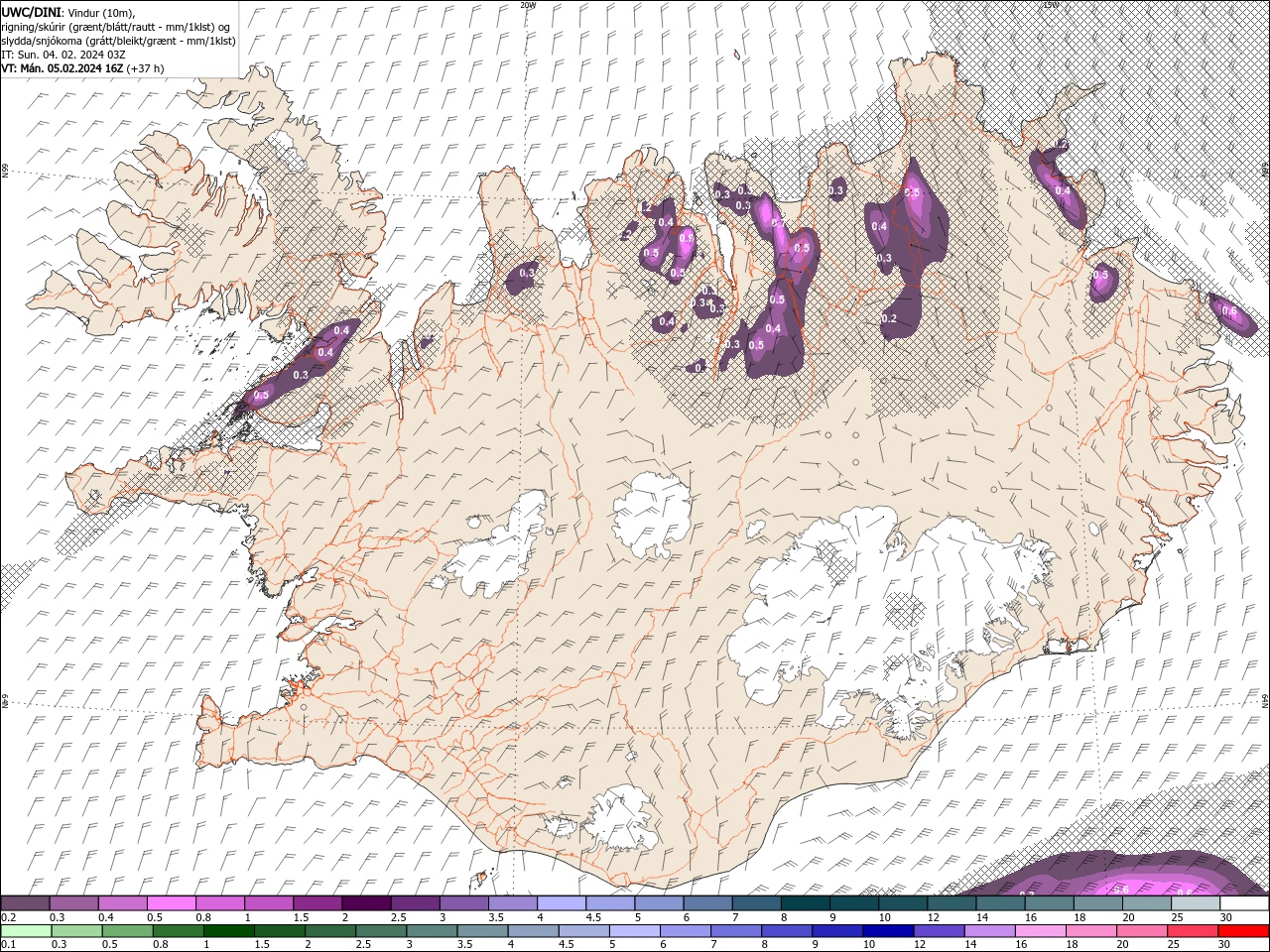Select bottom legend row swatch starting at 25
Viewport: 1270px width, 952px height.
1193,931
